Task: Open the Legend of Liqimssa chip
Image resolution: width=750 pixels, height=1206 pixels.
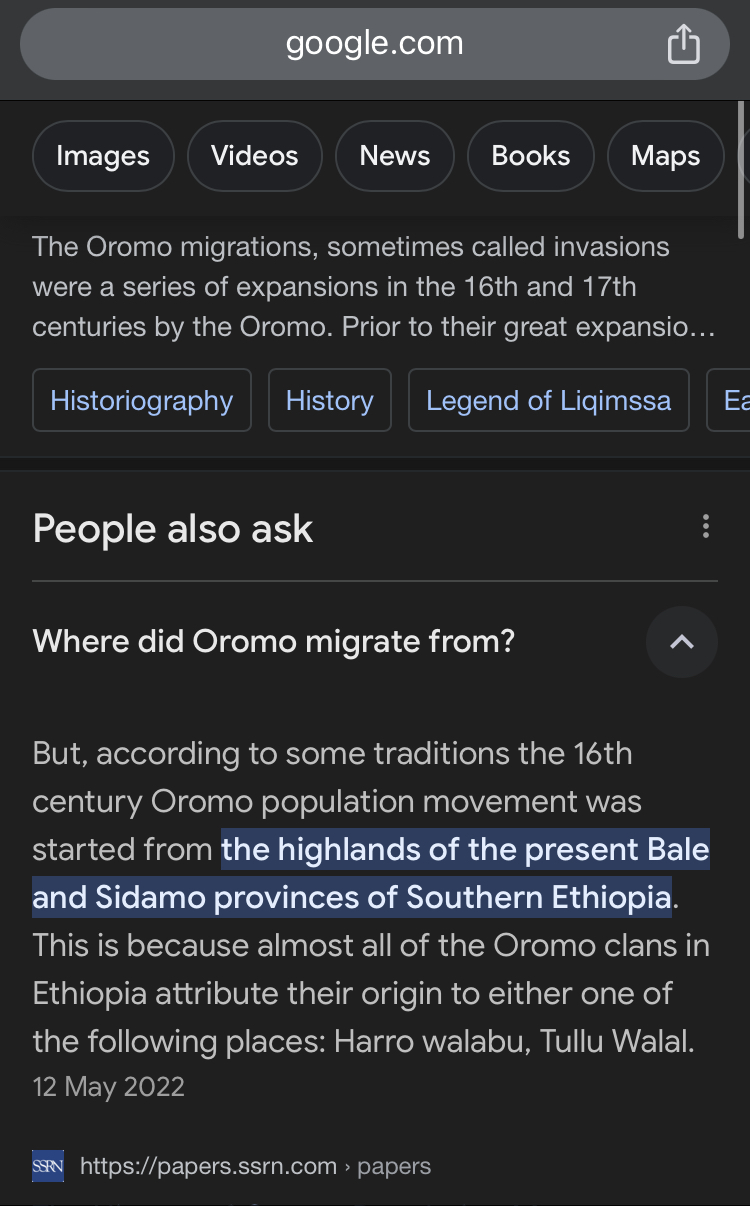Action: [548, 401]
